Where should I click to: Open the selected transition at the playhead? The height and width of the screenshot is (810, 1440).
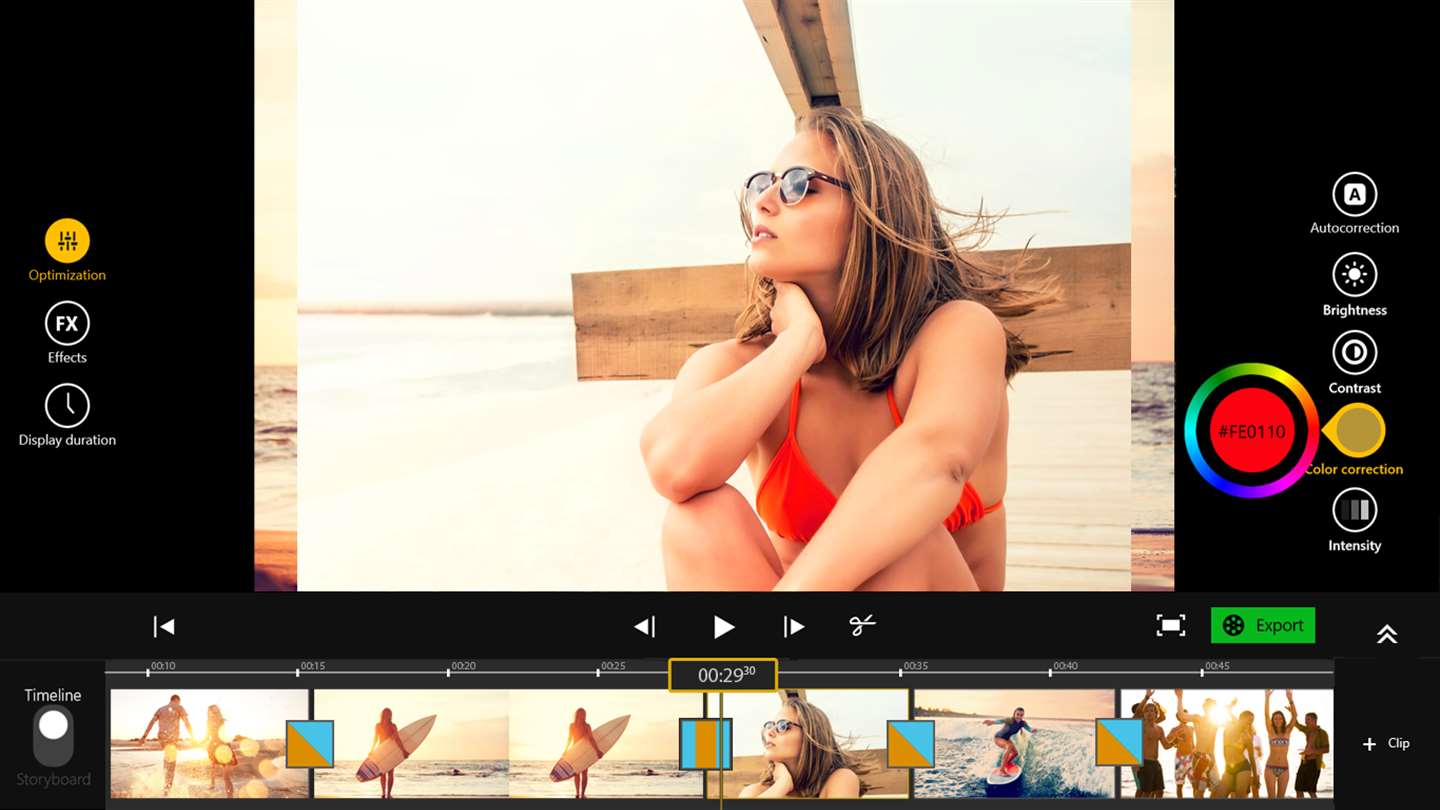pos(706,744)
